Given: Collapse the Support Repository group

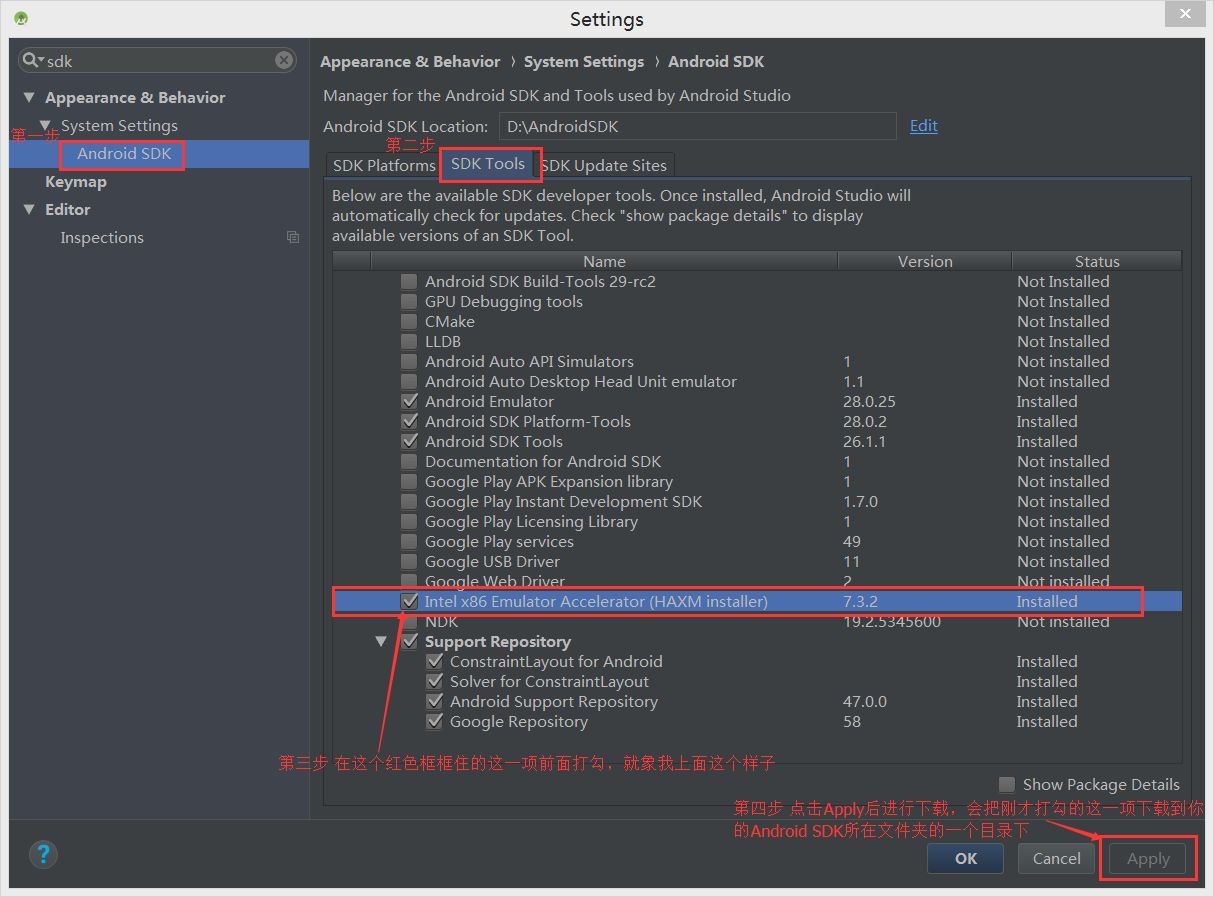Looking at the screenshot, I should click(381, 642).
